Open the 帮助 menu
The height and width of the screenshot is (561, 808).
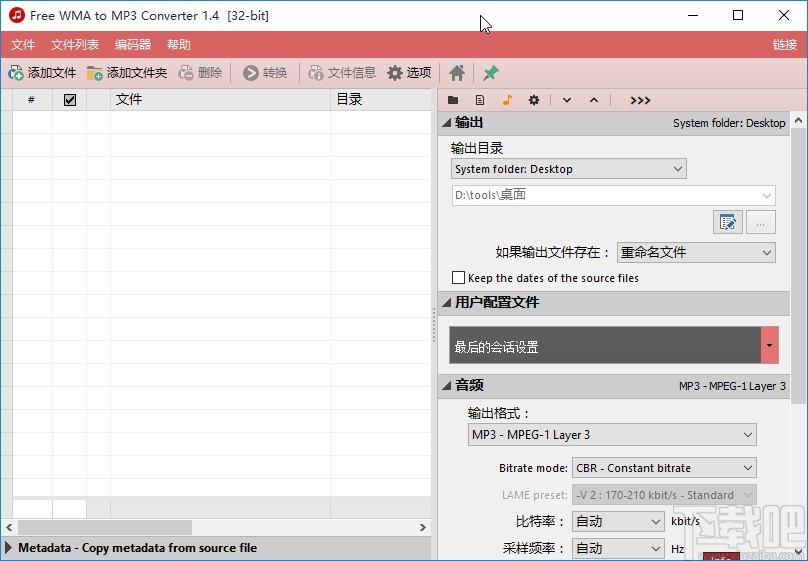click(x=179, y=45)
